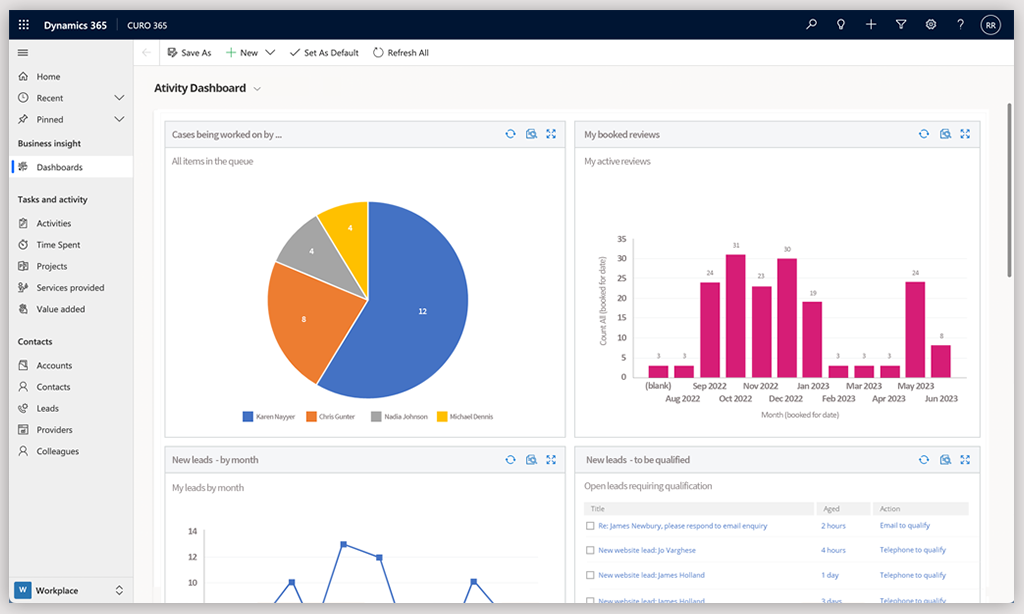Open the Ativity Dashboard selector dropdown
Viewport: 1024px width, 614px height.
(257, 89)
